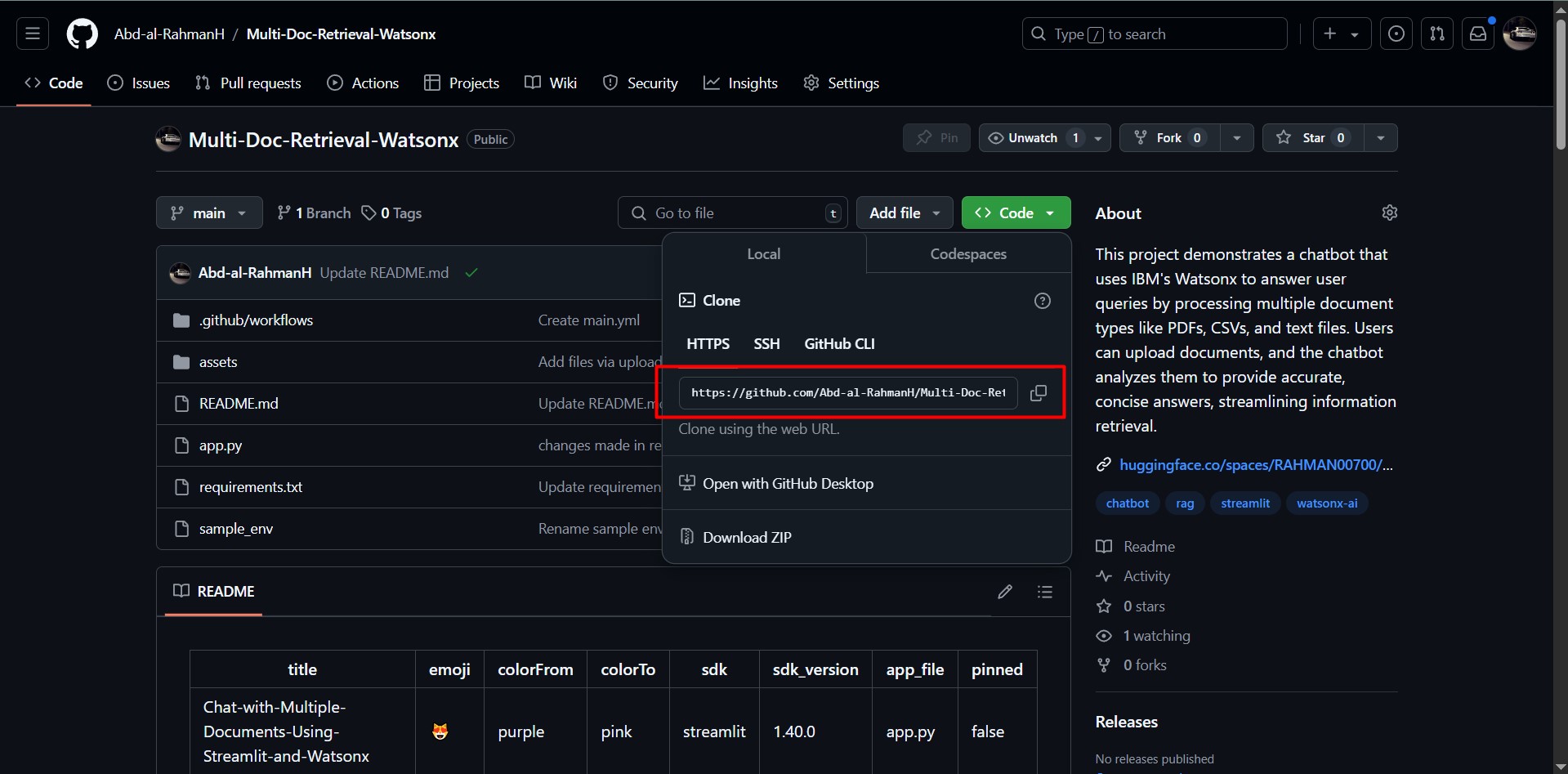Image resolution: width=1568 pixels, height=774 pixels.
Task: View the 1 Branch link
Action: (x=314, y=213)
